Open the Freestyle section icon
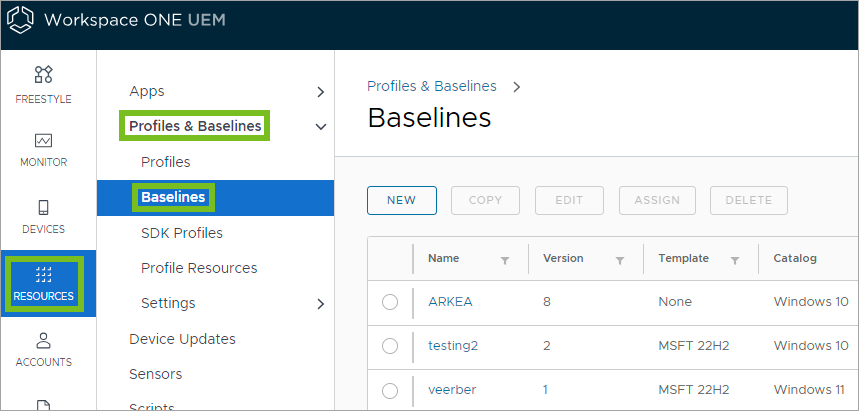The image size is (859, 411). tap(43, 74)
